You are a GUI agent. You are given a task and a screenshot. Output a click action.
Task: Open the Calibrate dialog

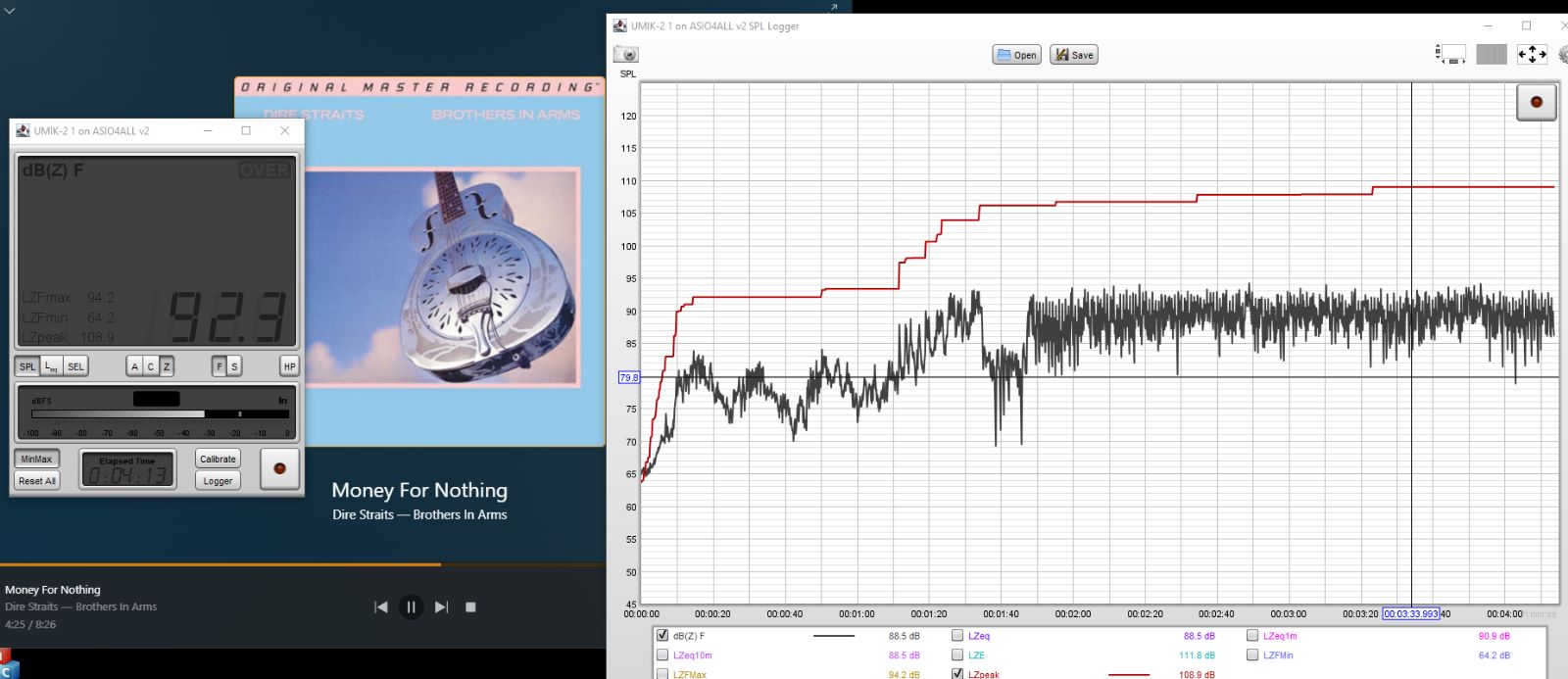(218, 459)
